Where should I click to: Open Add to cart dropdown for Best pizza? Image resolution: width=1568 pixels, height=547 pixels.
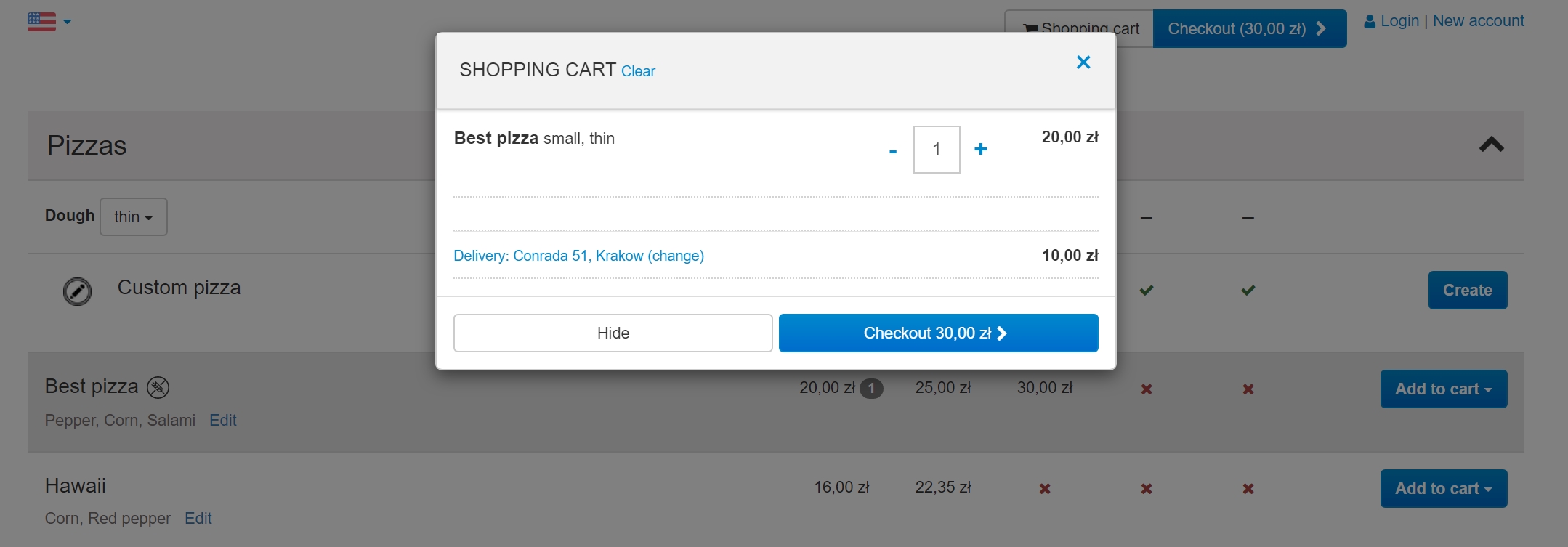pyautogui.click(x=1444, y=389)
